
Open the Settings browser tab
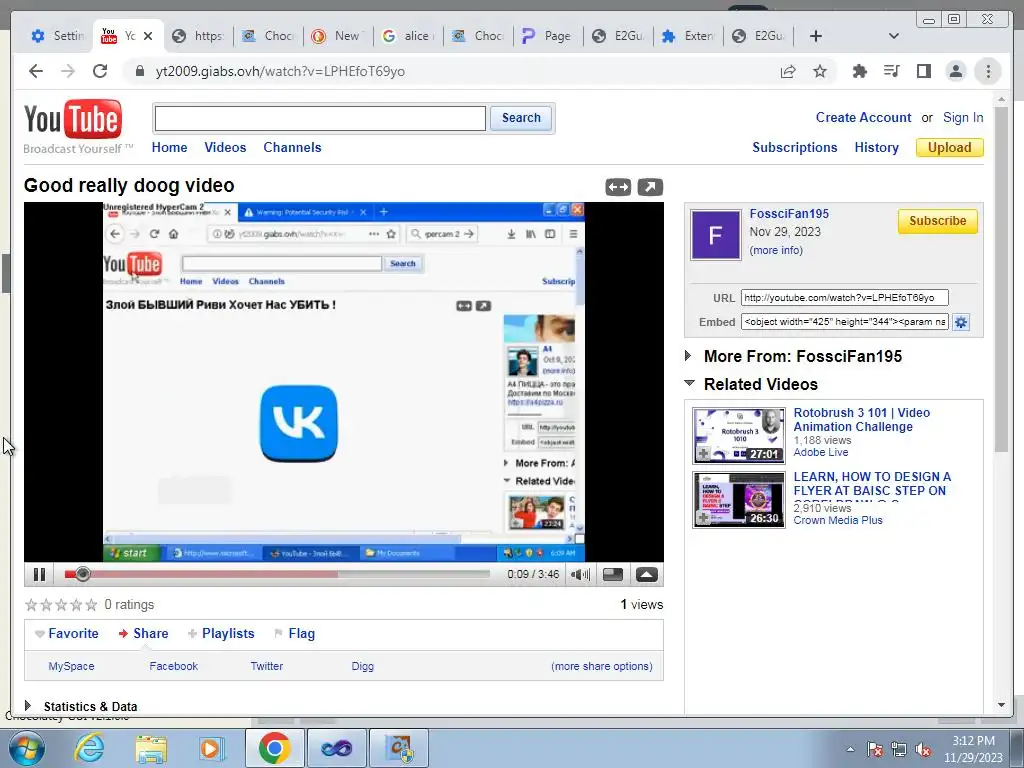pos(57,36)
